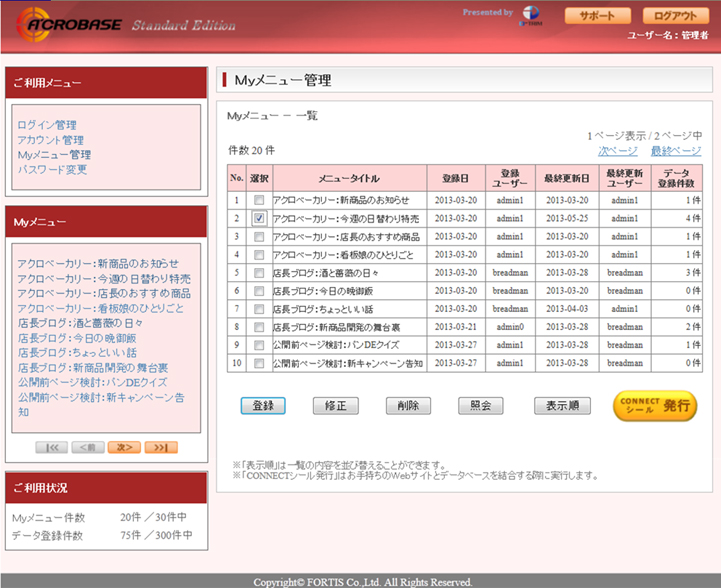Click the 登録 button
The width and height of the screenshot is (721, 588).
point(263,405)
